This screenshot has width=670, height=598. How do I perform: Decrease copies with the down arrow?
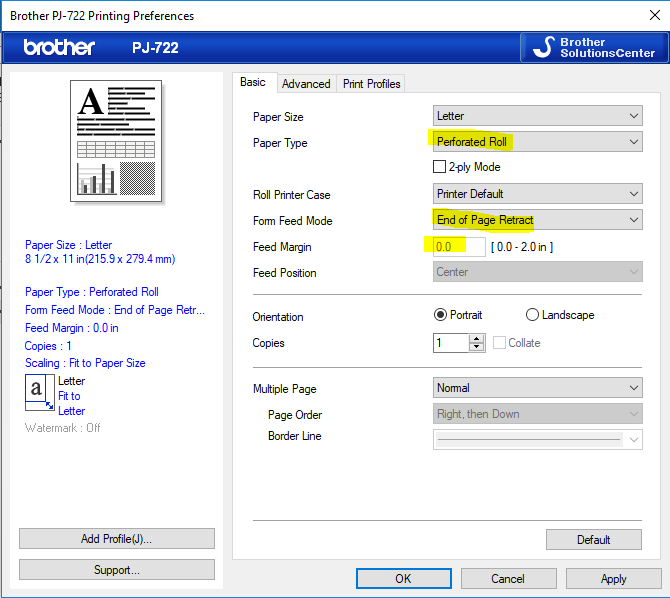click(476, 347)
